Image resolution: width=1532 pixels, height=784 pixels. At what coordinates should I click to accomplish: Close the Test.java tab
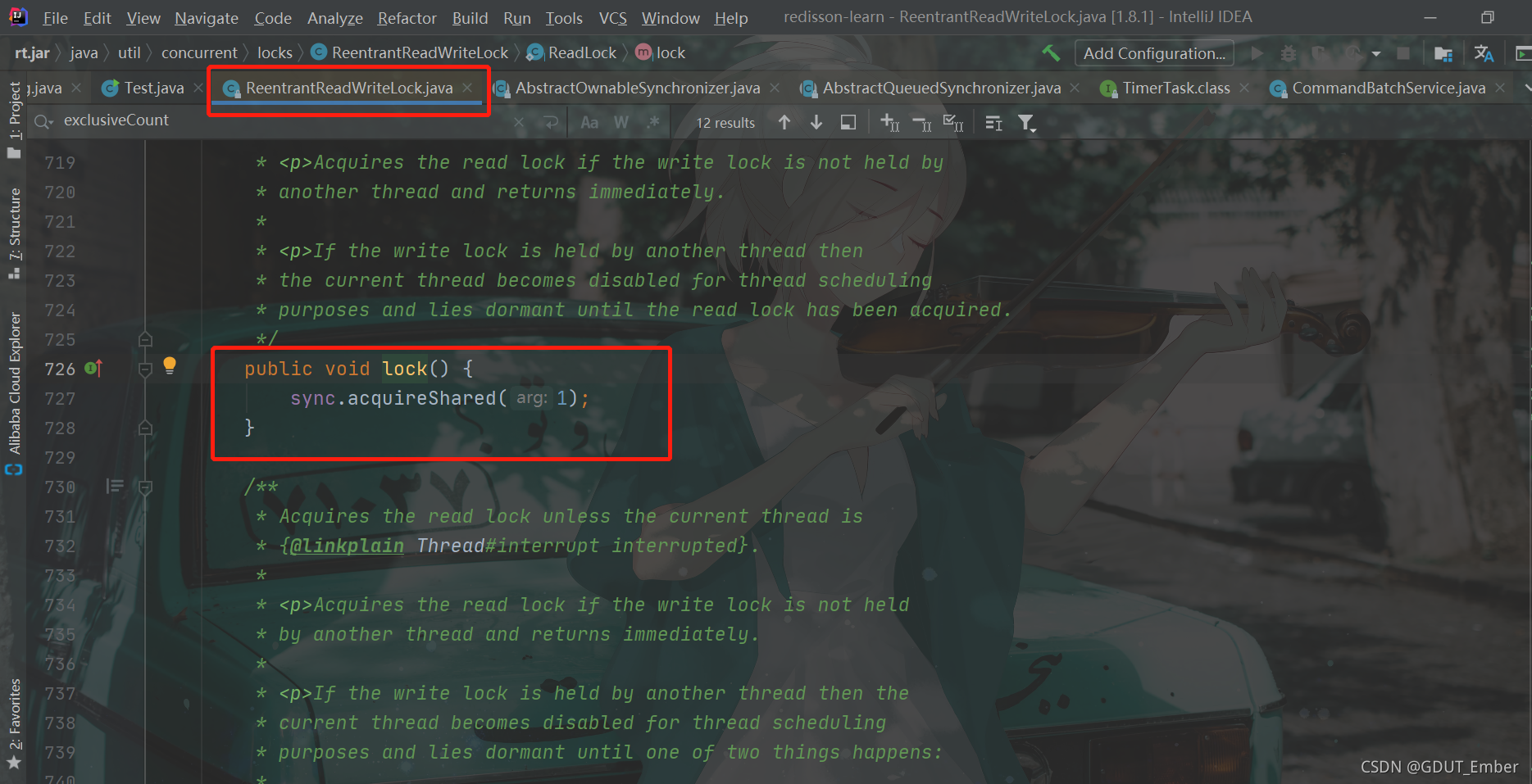pyautogui.click(x=198, y=88)
